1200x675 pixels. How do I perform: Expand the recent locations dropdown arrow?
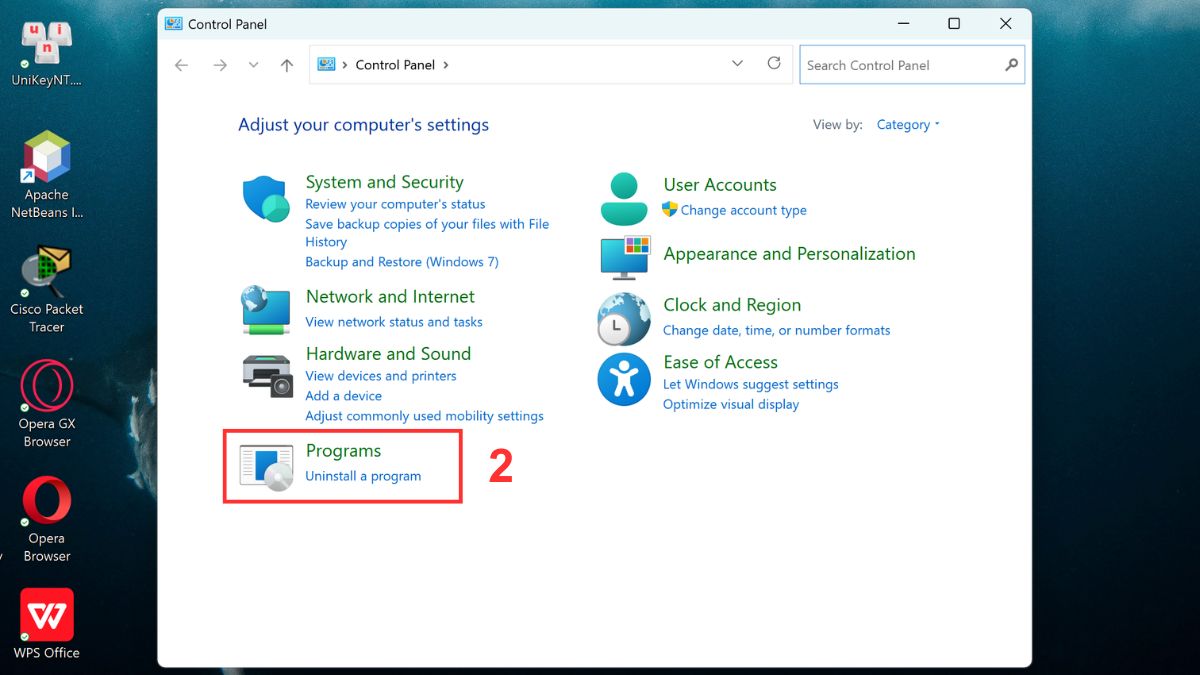tap(253, 65)
